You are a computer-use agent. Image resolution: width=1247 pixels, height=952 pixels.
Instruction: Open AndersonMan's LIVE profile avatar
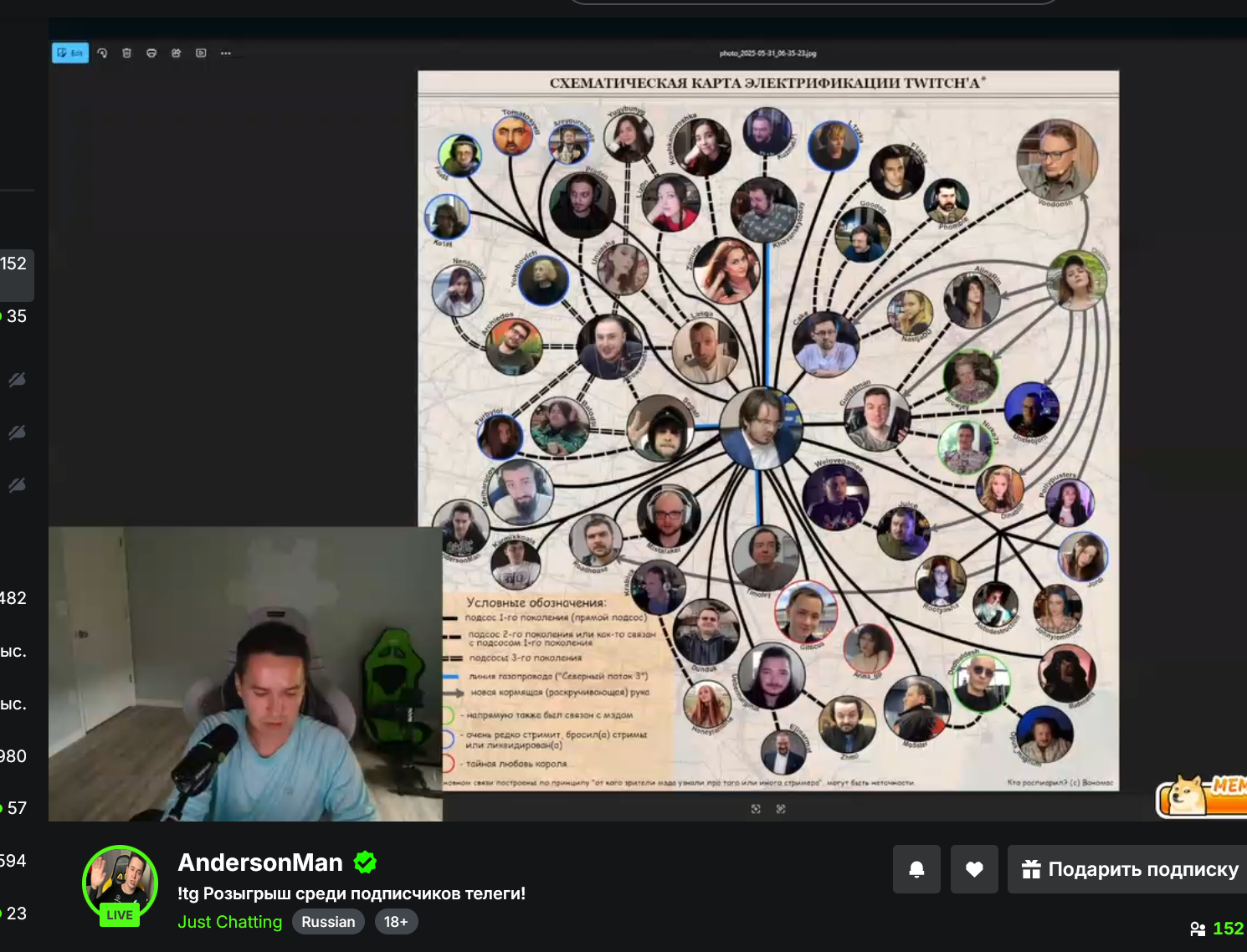tap(120, 884)
